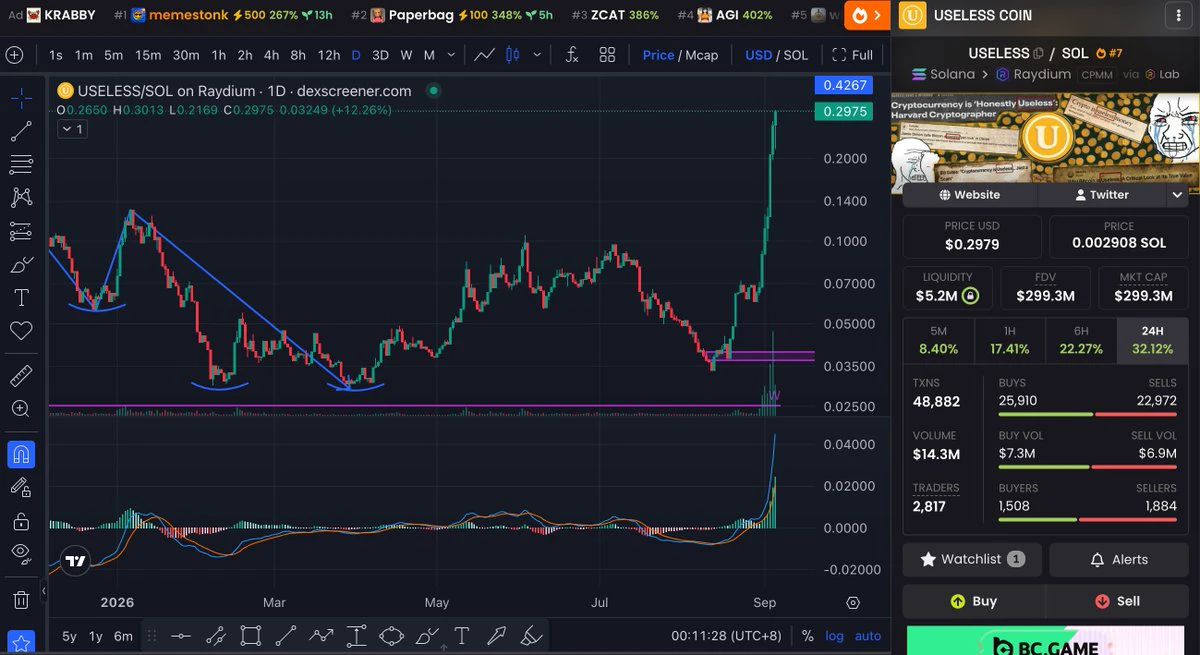Image resolution: width=1200 pixels, height=655 pixels.
Task: Expand the social links chevron next to Twitter
Action: pyautogui.click(x=1177, y=195)
